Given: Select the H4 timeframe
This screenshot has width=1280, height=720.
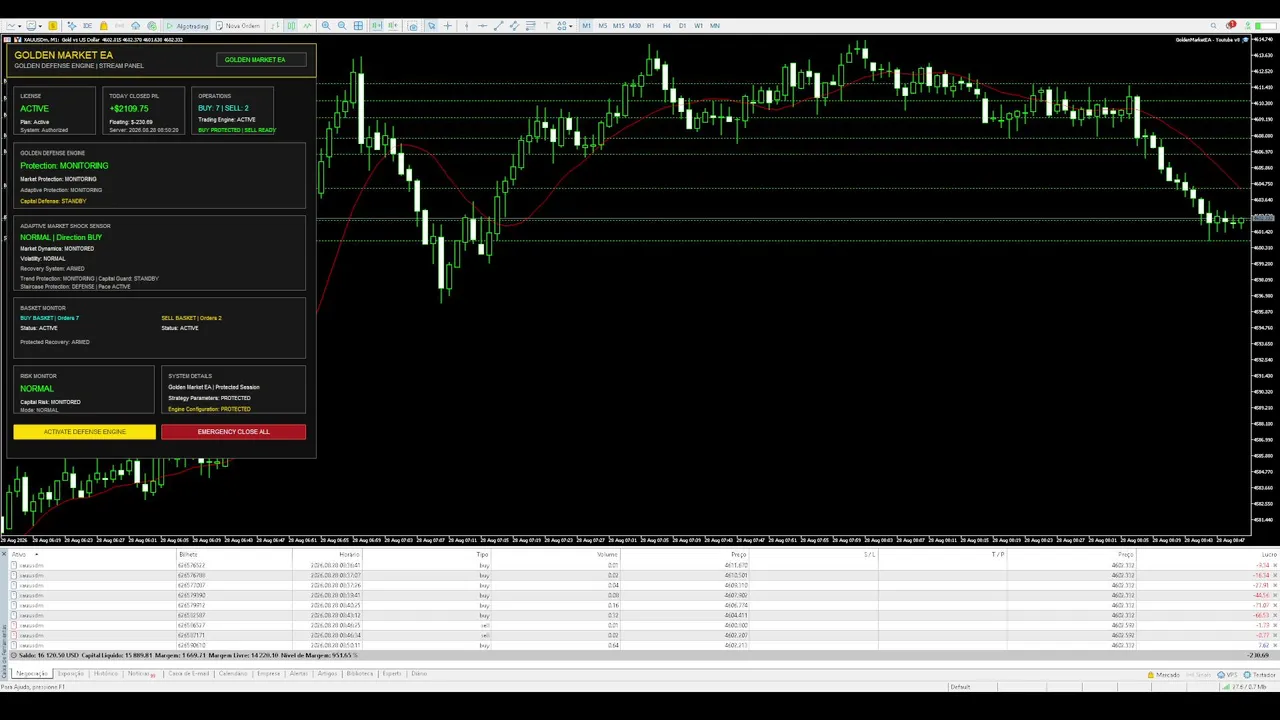Looking at the screenshot, I should (667, 26).
